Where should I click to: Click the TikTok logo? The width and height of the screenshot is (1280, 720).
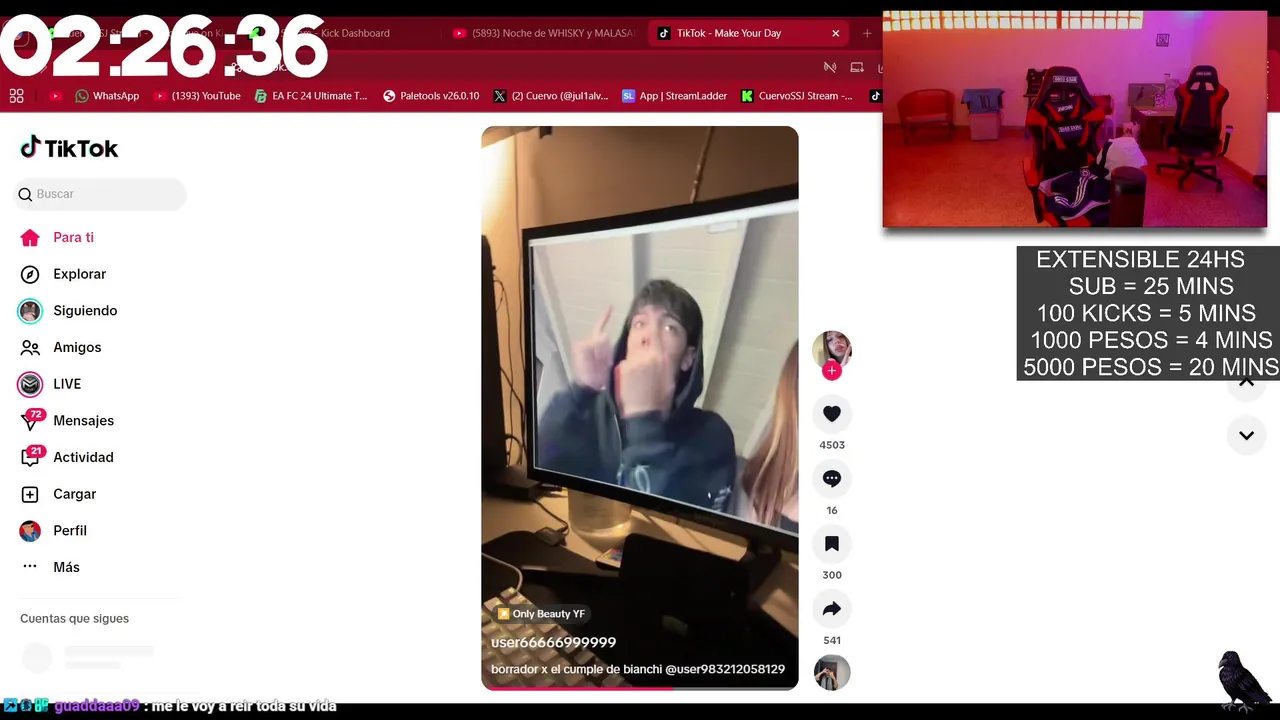pos(69,148)
